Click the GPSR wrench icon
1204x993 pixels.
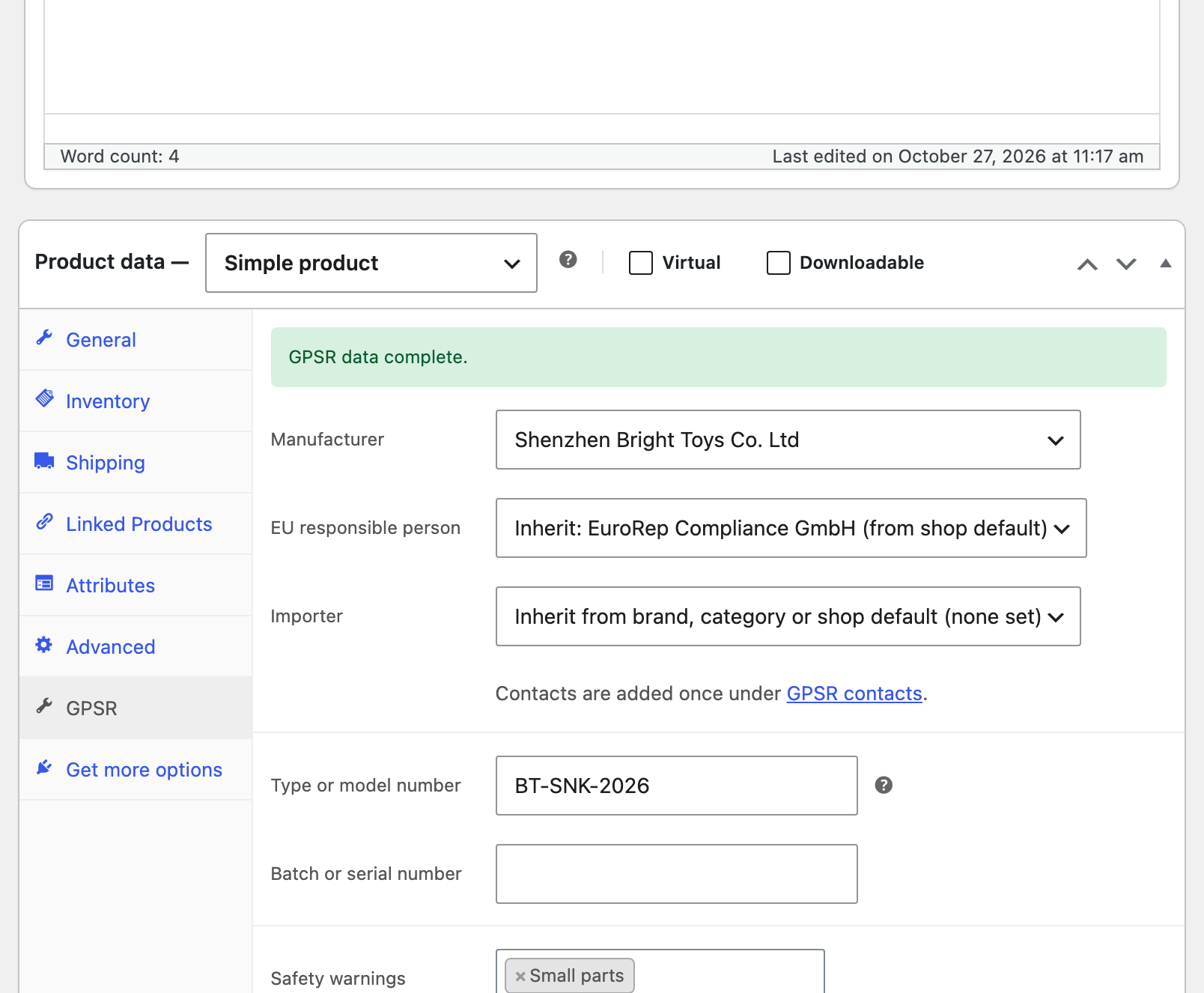(x=44, y=706)
